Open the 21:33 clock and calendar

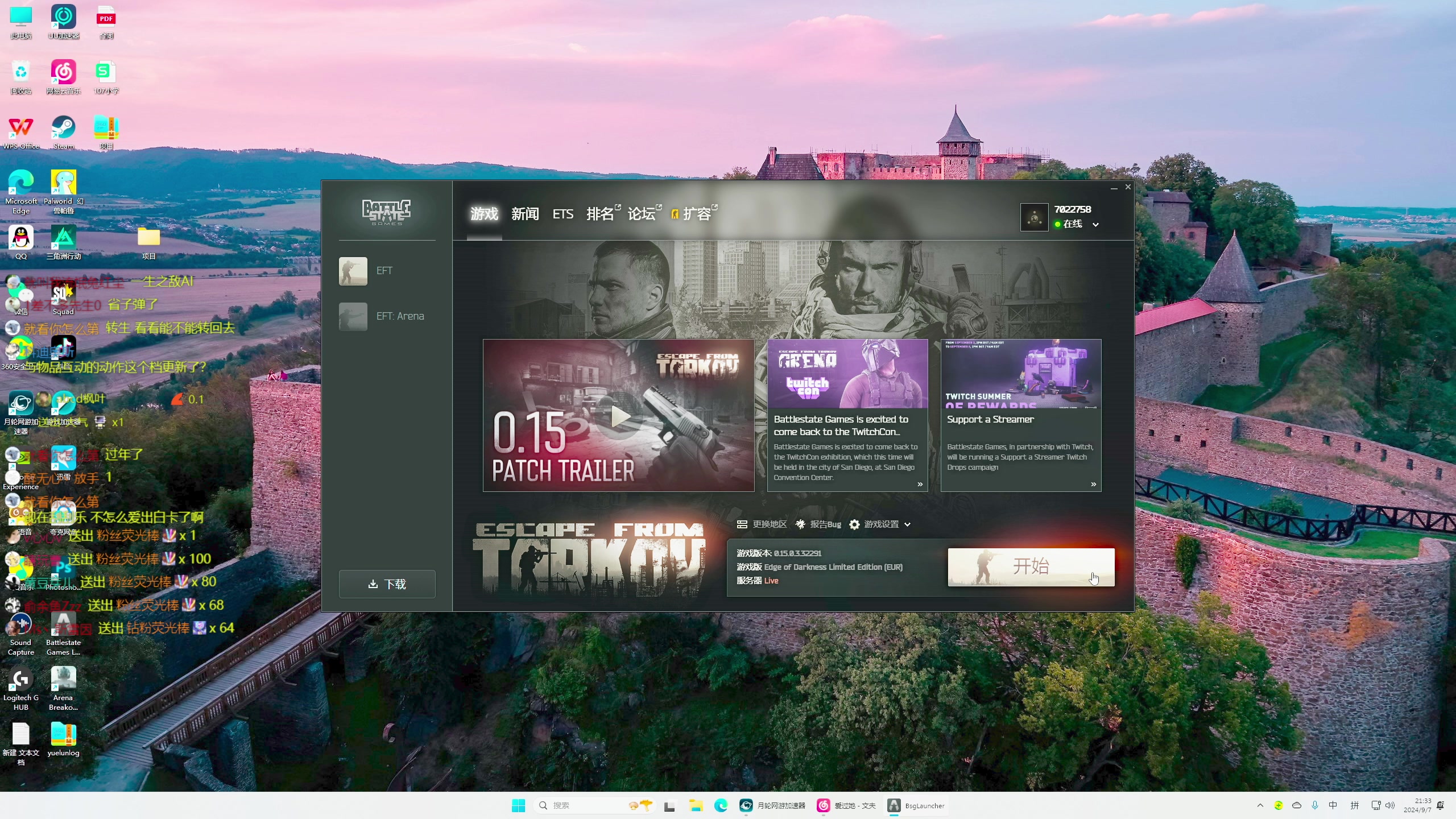coord(1417,805)
